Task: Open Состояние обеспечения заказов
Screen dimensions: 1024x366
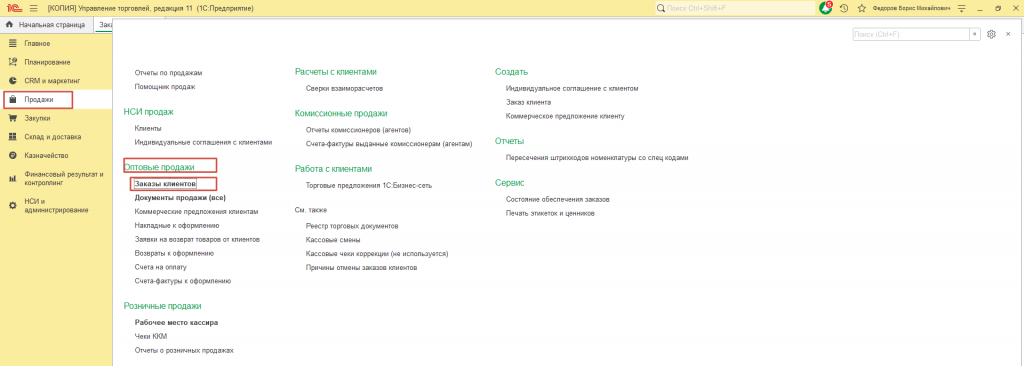Action: 558,199
